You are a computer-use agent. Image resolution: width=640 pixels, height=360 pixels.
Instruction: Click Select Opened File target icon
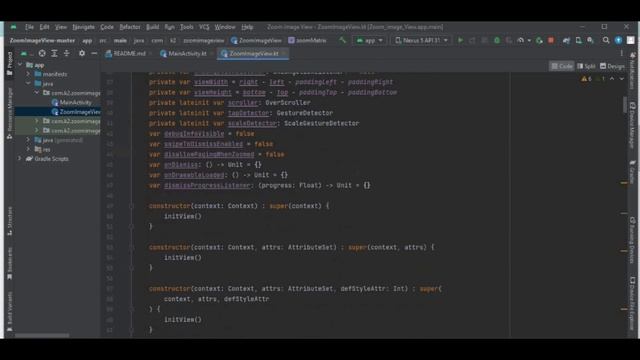point(42,53)
